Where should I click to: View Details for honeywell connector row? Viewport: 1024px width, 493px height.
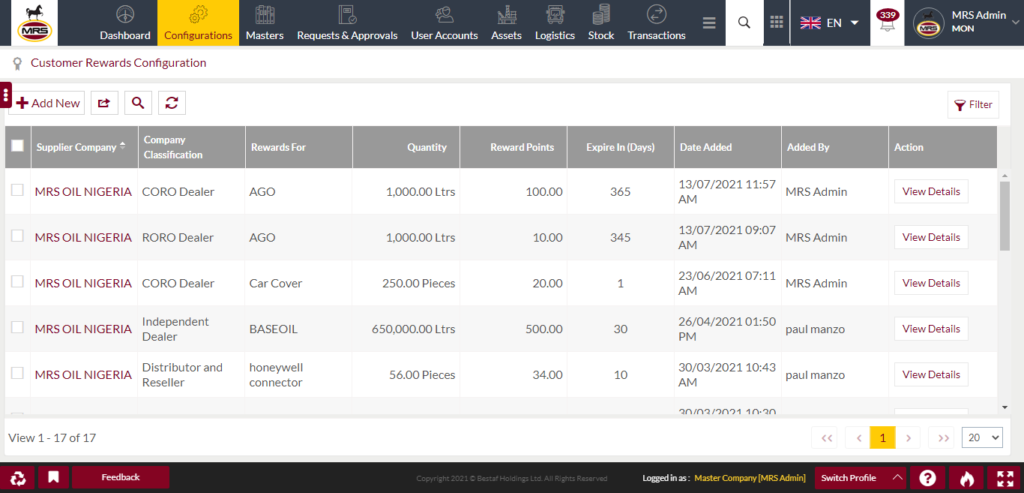coord(931,374)
